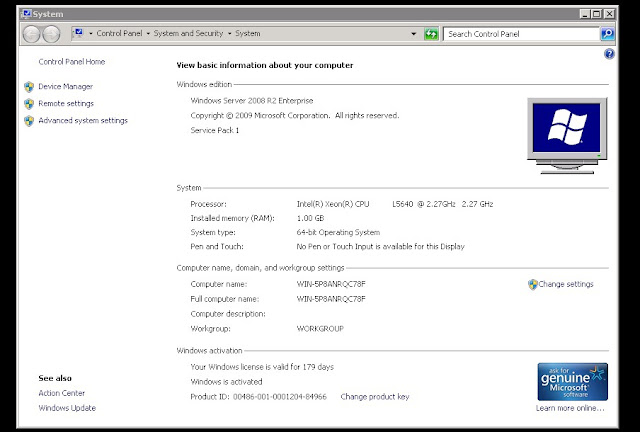Expand the arrow before System breadcrumb
This screenshot has width=640, height=432.
(230, 33)
